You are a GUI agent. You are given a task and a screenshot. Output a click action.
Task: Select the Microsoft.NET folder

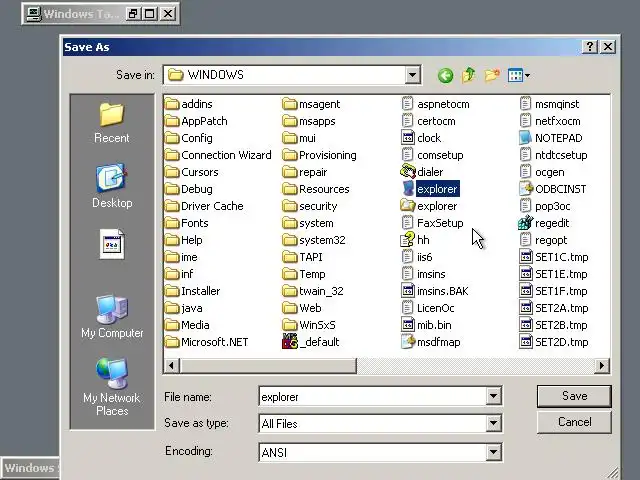pos(207,342)
